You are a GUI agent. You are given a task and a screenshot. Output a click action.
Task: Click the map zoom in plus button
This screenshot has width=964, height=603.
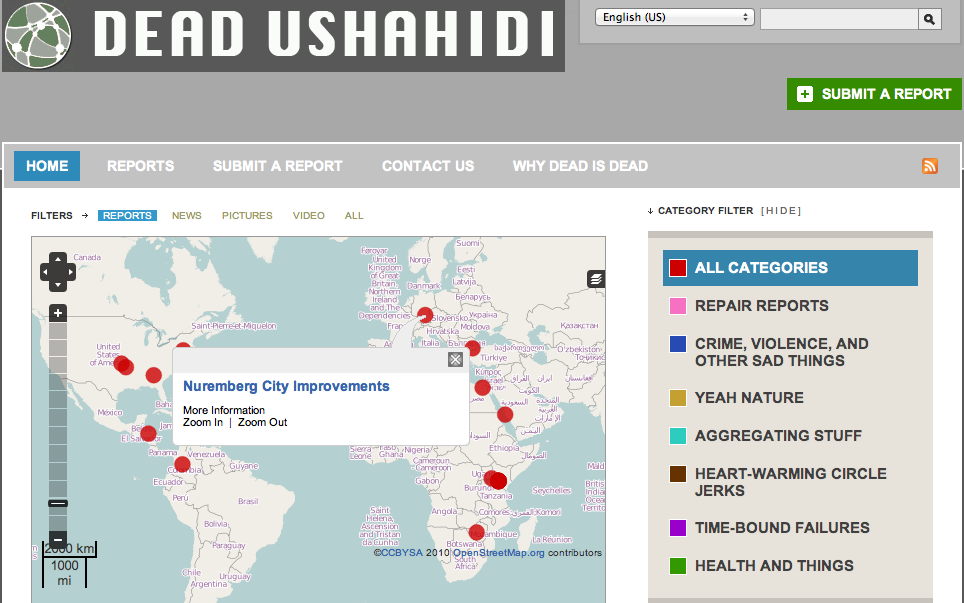coord(58,313)
